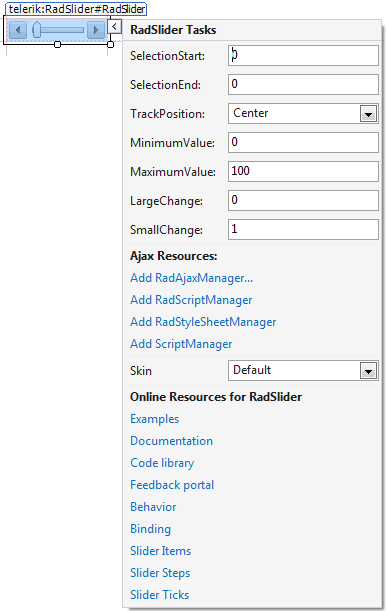
Task: Open the Examples online resource link
Action: (155, 419)
